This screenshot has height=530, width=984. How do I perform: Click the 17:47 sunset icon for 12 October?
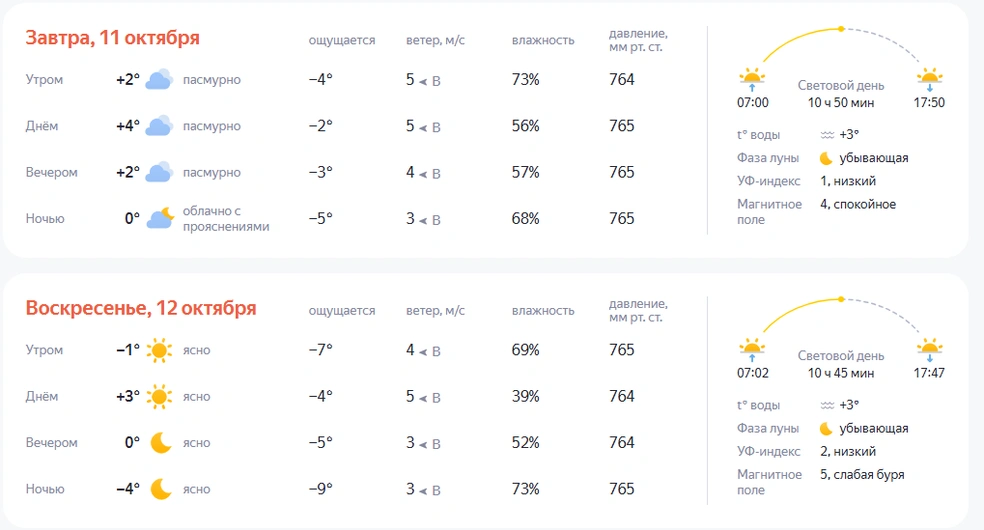pos(930,350)
